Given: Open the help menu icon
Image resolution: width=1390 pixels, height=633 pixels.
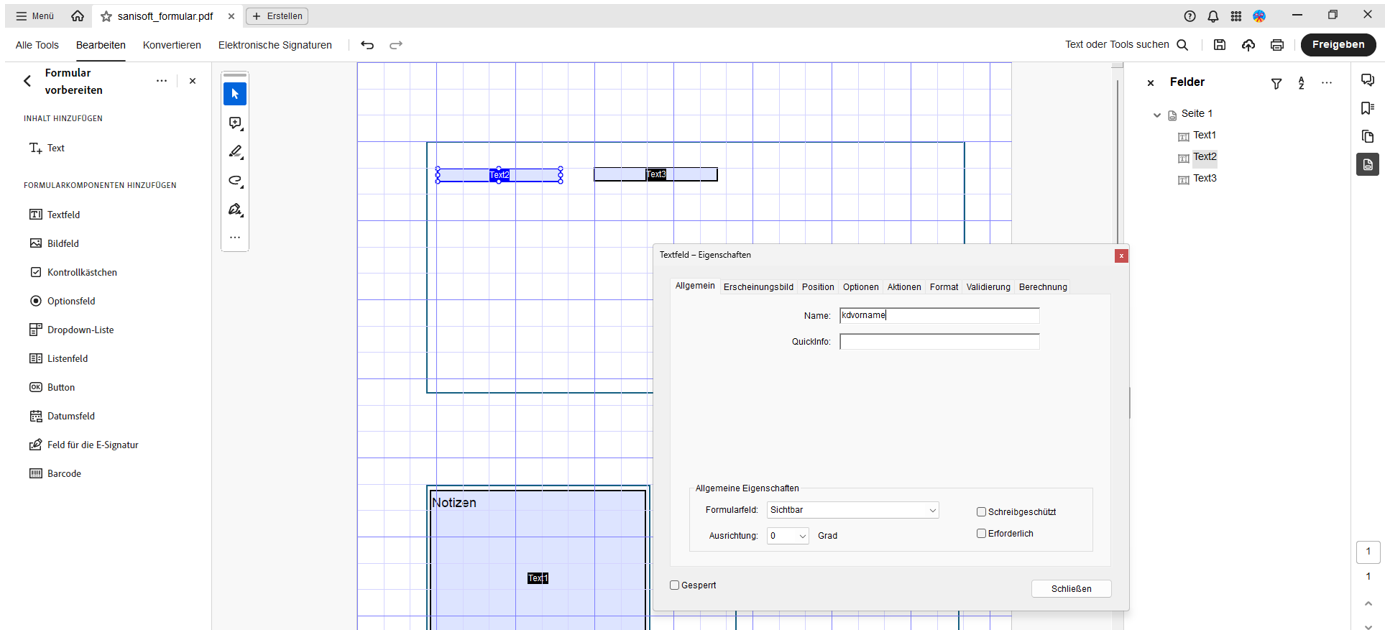Looking at the screenshot, I should point(1190,16).
